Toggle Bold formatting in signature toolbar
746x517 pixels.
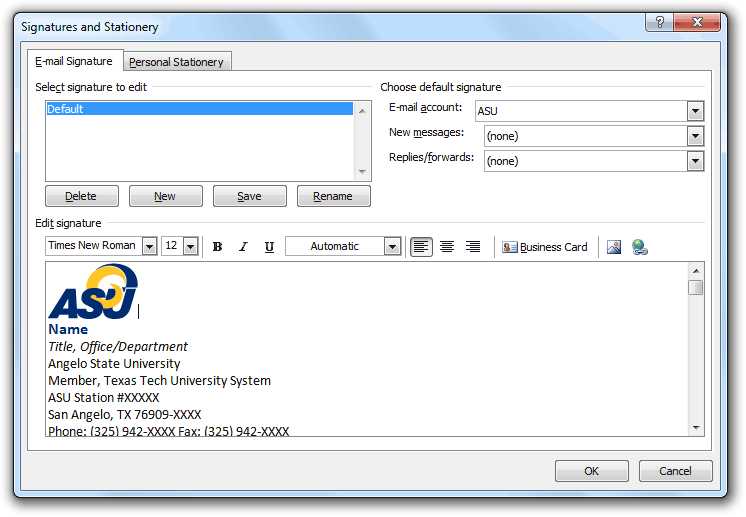[217, 247]
